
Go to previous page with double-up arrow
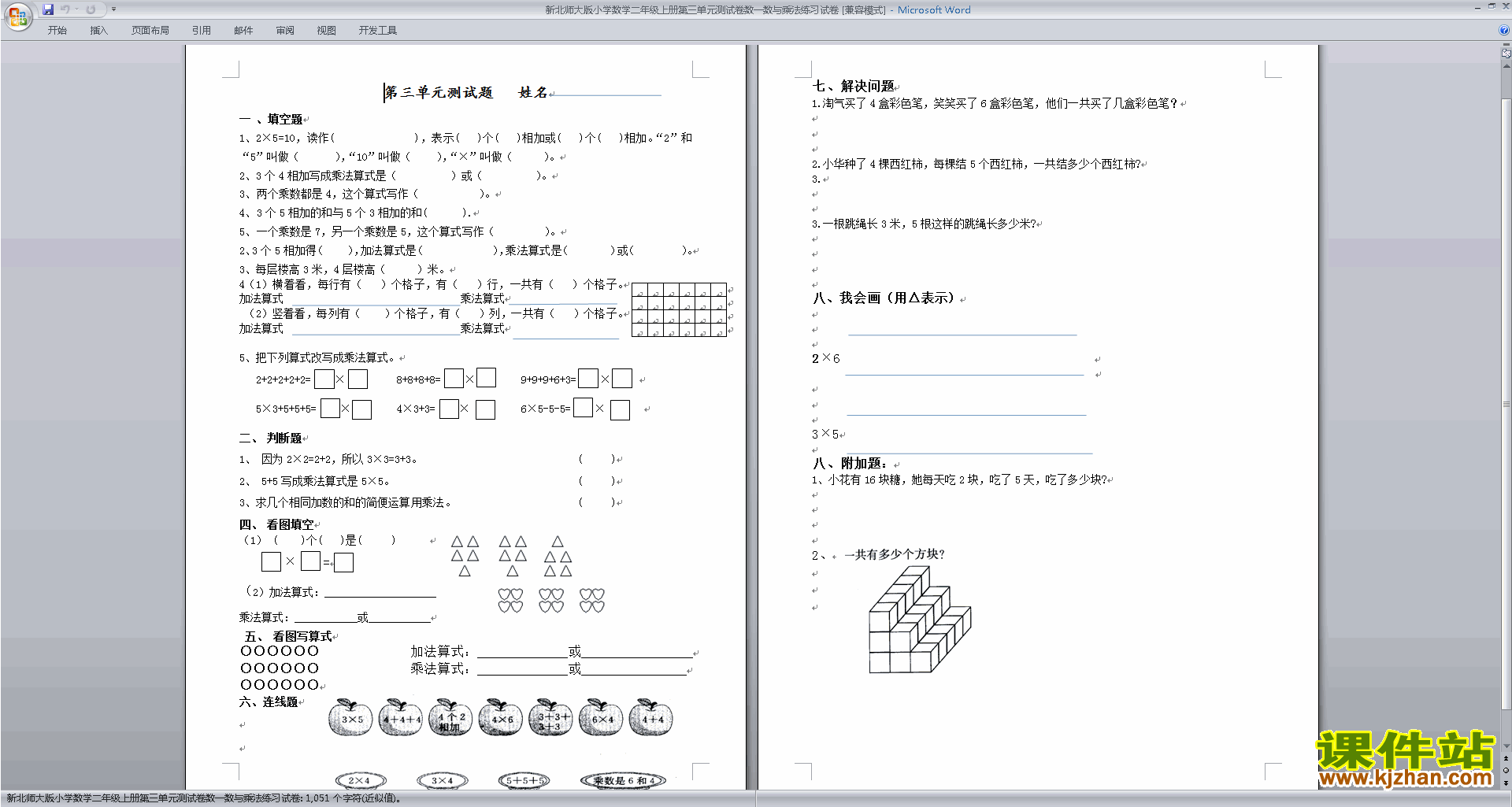(1506, 759)
